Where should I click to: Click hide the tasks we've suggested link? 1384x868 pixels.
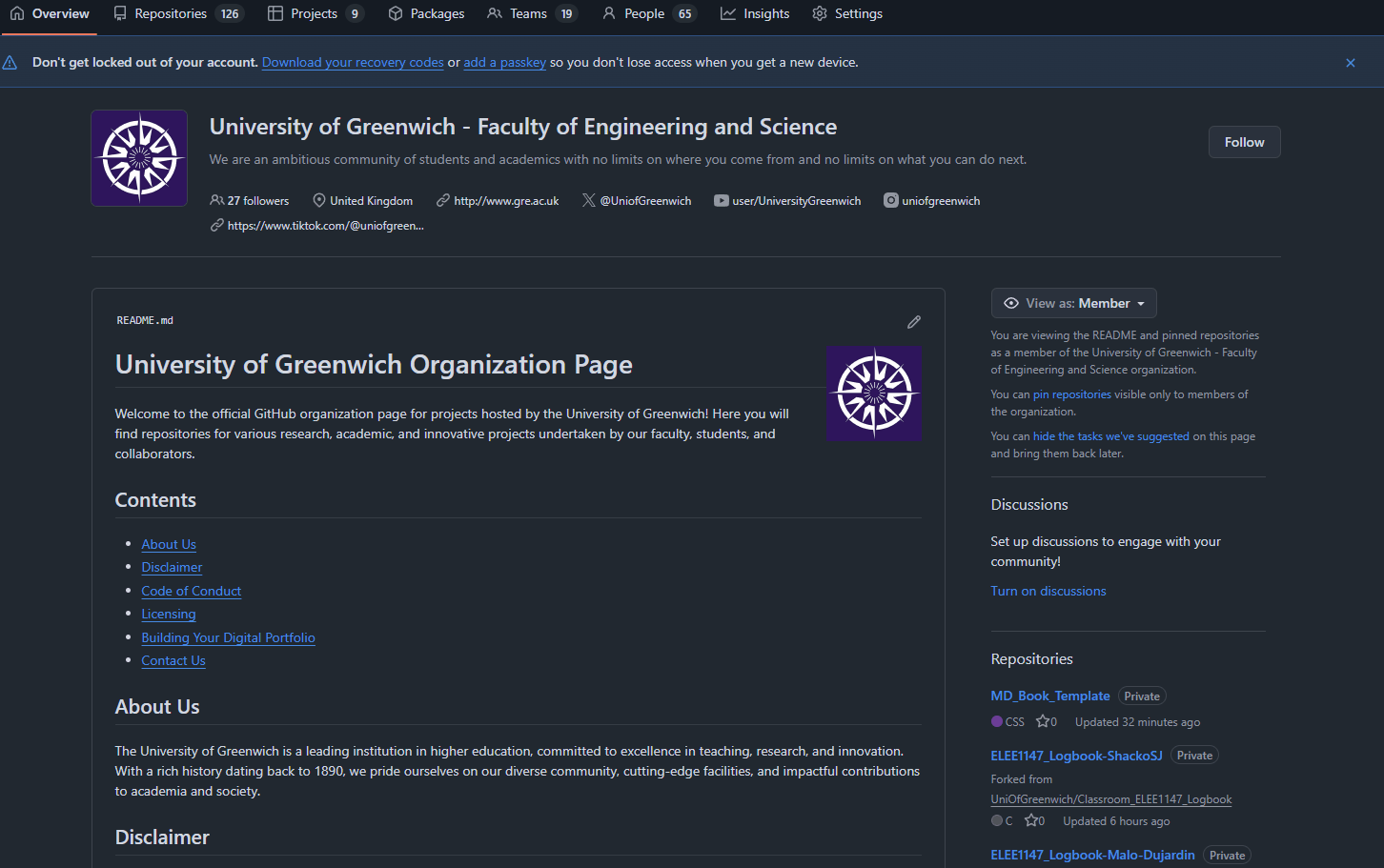click(1111, 436)
